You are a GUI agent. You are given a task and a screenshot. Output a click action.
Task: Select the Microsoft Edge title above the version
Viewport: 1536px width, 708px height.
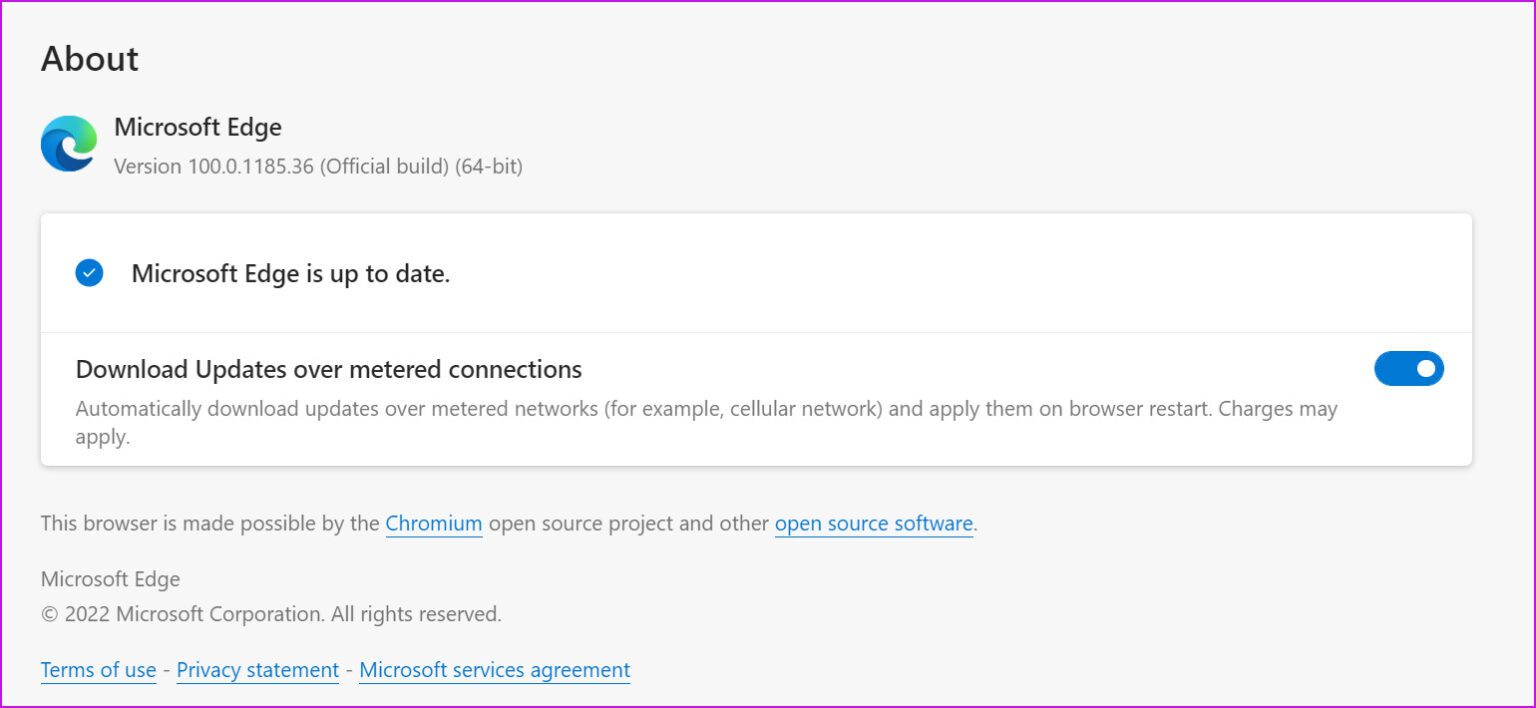tap(199, 127)
